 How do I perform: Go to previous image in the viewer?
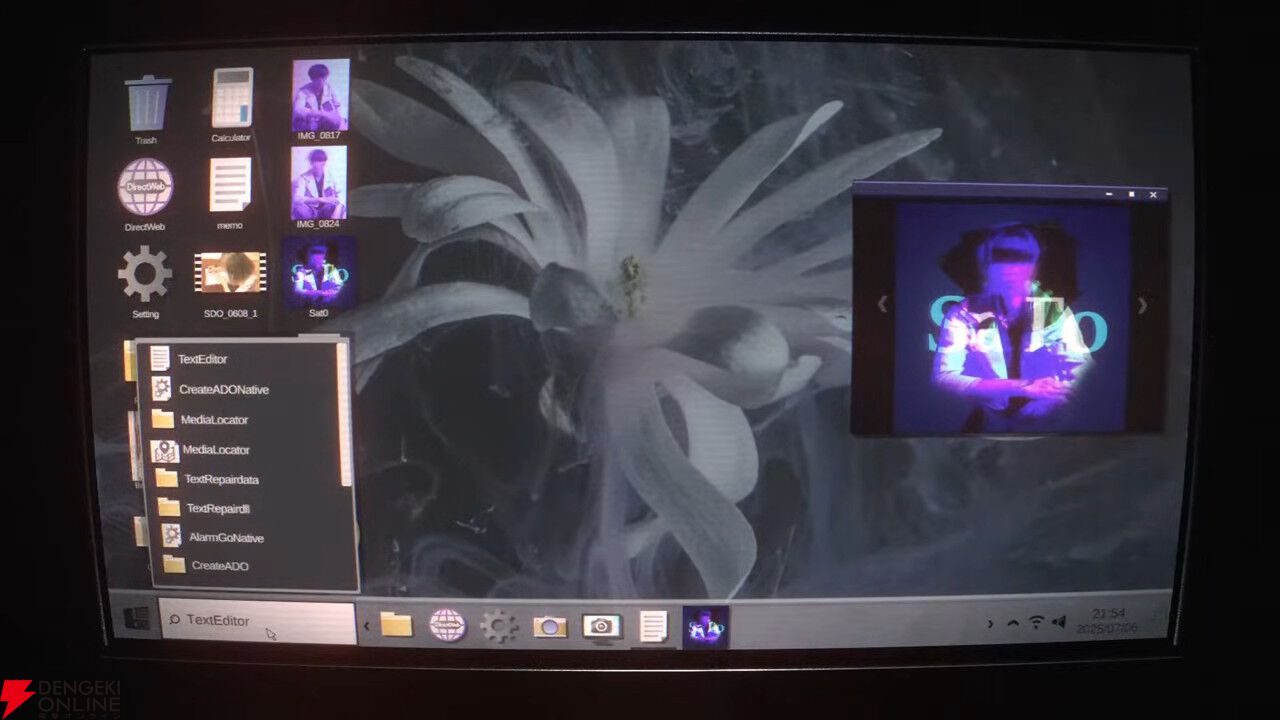click(882, 305)
